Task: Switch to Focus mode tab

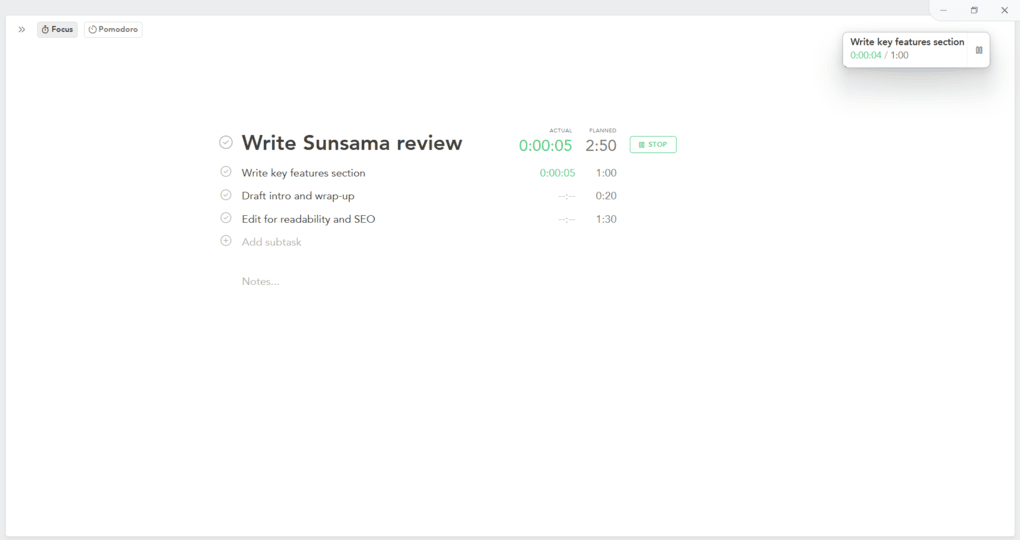Action: click(x=57, y=29)
